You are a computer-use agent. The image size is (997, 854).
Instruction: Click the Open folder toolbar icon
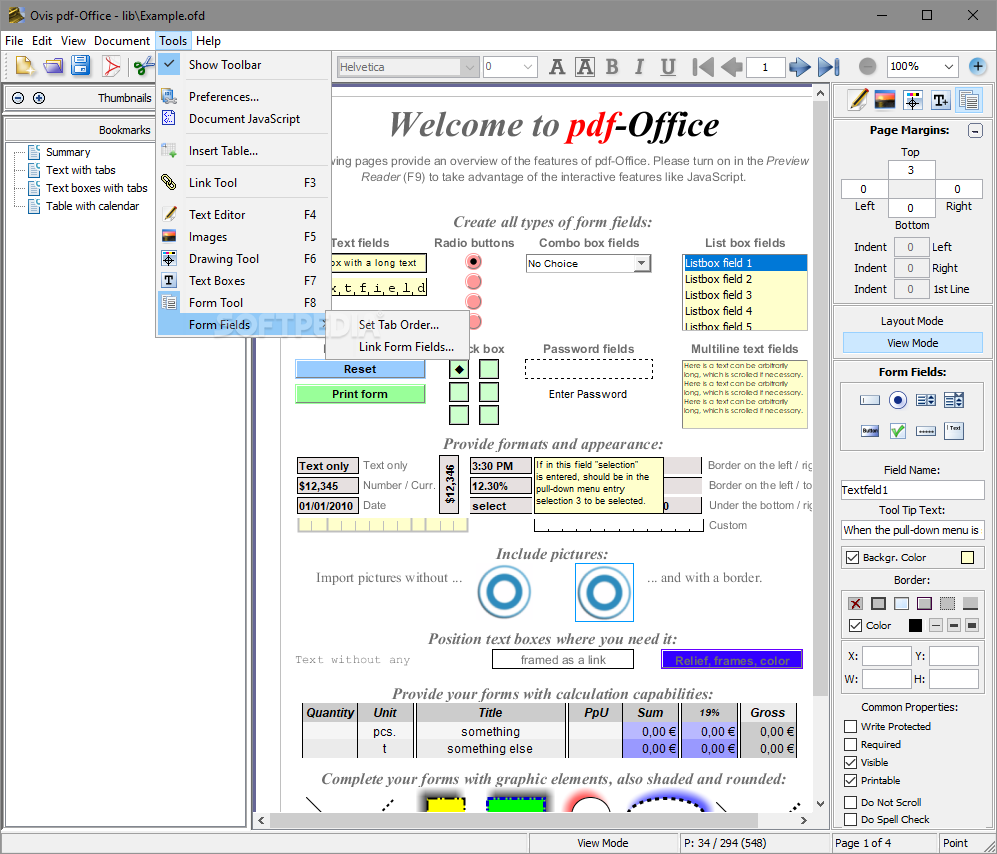tap(53, 66)
